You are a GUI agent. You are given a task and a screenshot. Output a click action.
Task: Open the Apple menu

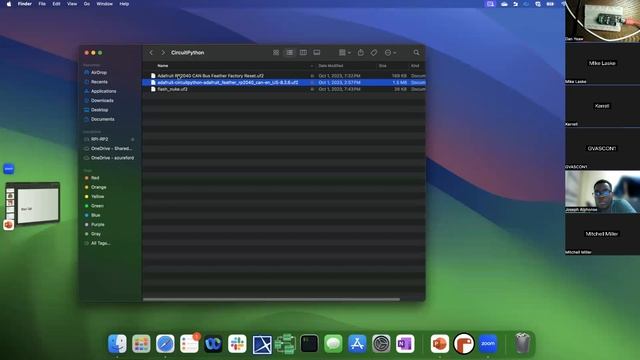[x=9, y=4]
